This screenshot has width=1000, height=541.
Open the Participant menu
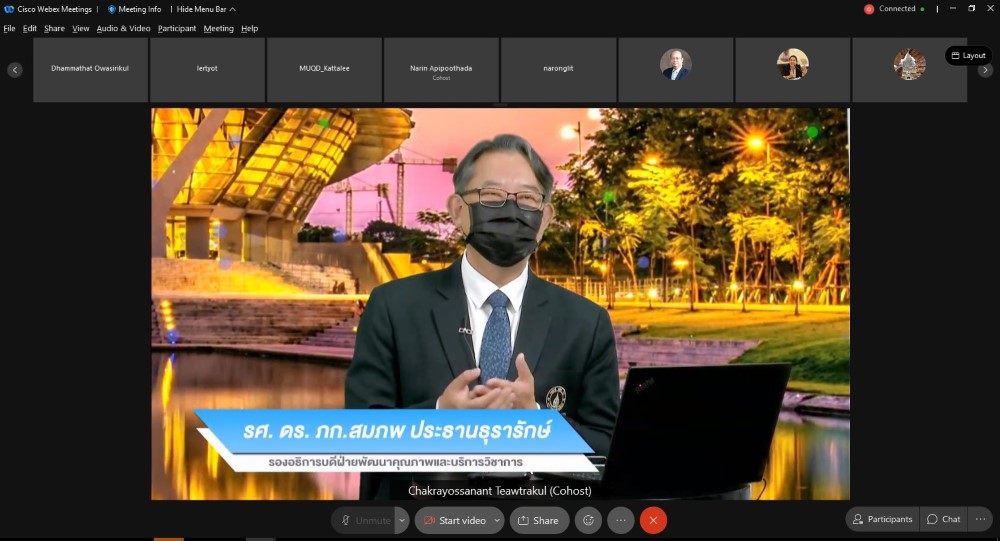click(x=177, y=28)
